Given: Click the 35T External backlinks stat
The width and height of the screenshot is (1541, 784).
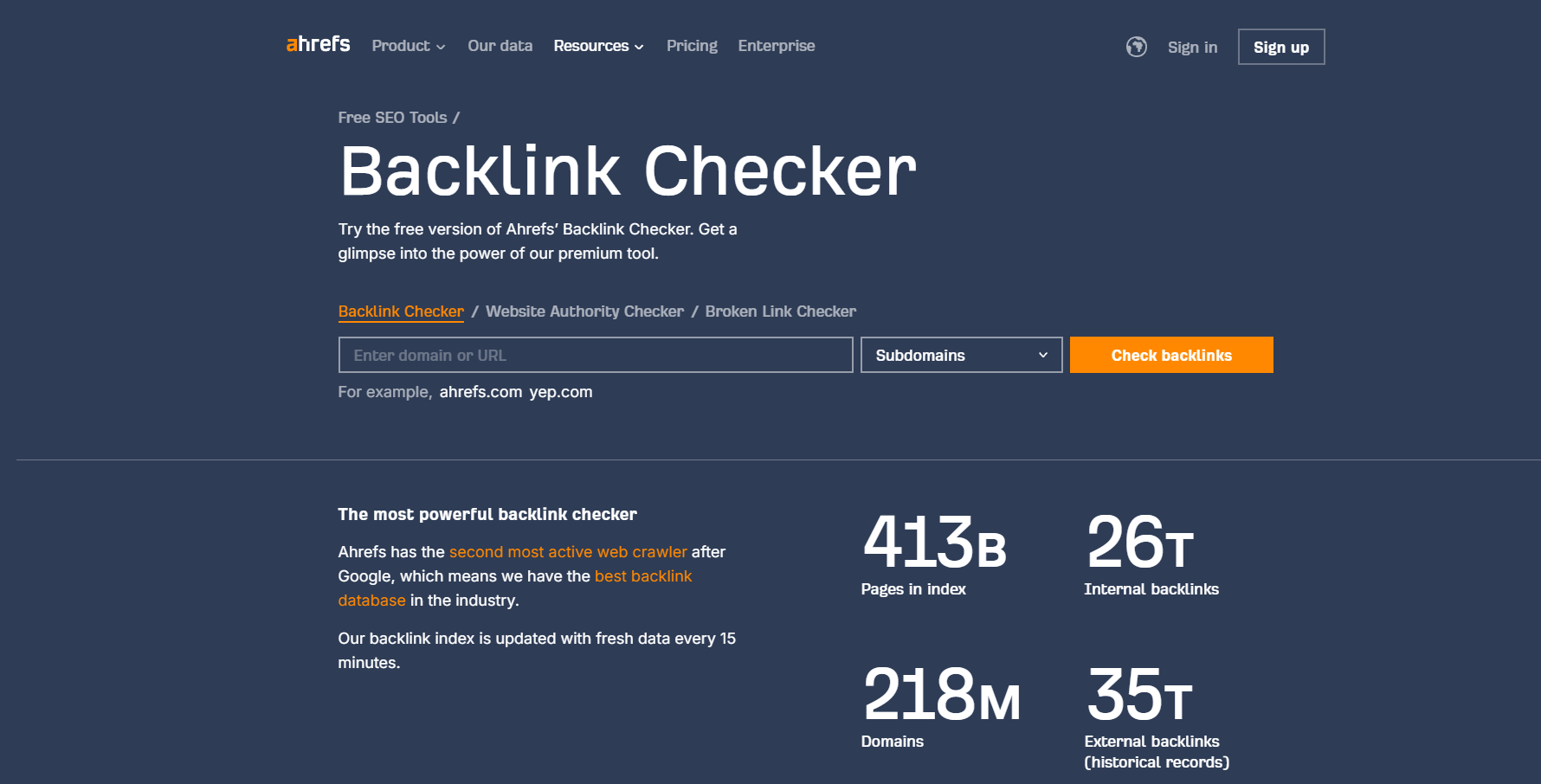Looking at the screenshot, I should click(1157, 717).
